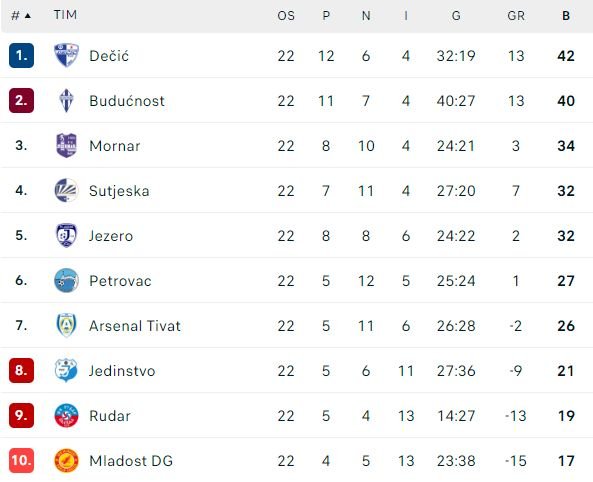
Task: Open the Arsenal Tivat team link
Action: [135, 326]
